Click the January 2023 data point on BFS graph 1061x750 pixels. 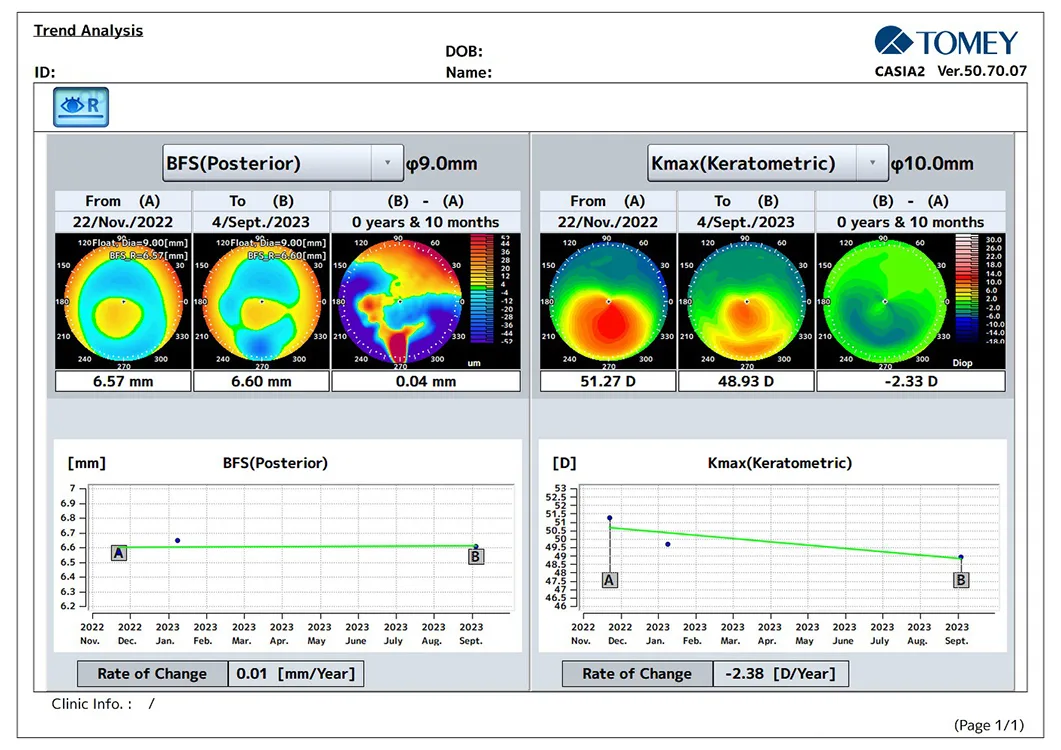pos(177,540)
